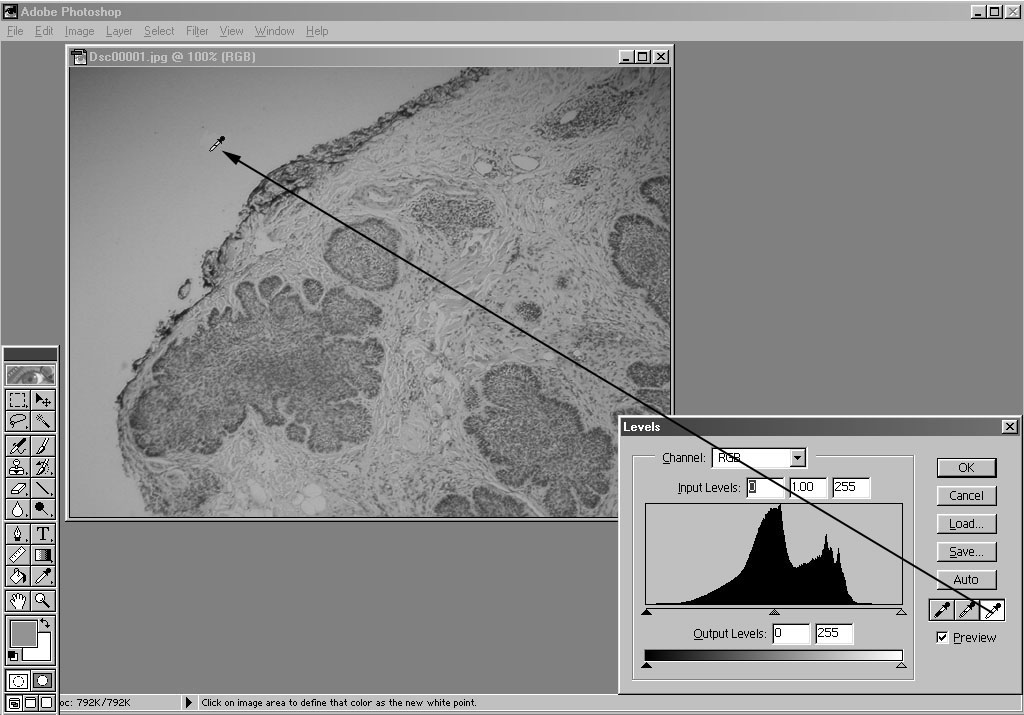Viewport: 1024px width, 715px height.
Task: Click the Load... button
Action: click(x=966, y=523)
